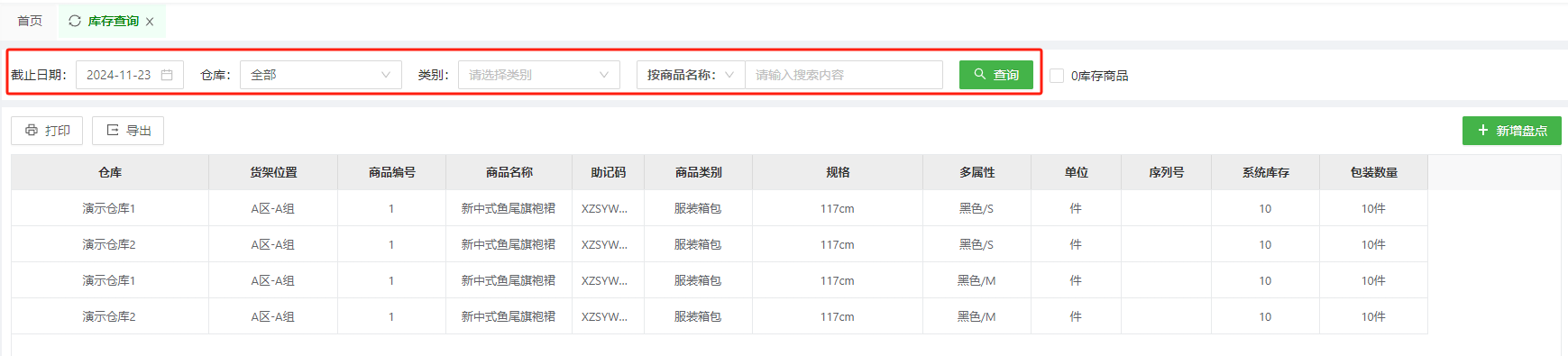This screenshot has height=356, width=1568.
Task: Click the 规格 column header
Action: click(838, 172)
